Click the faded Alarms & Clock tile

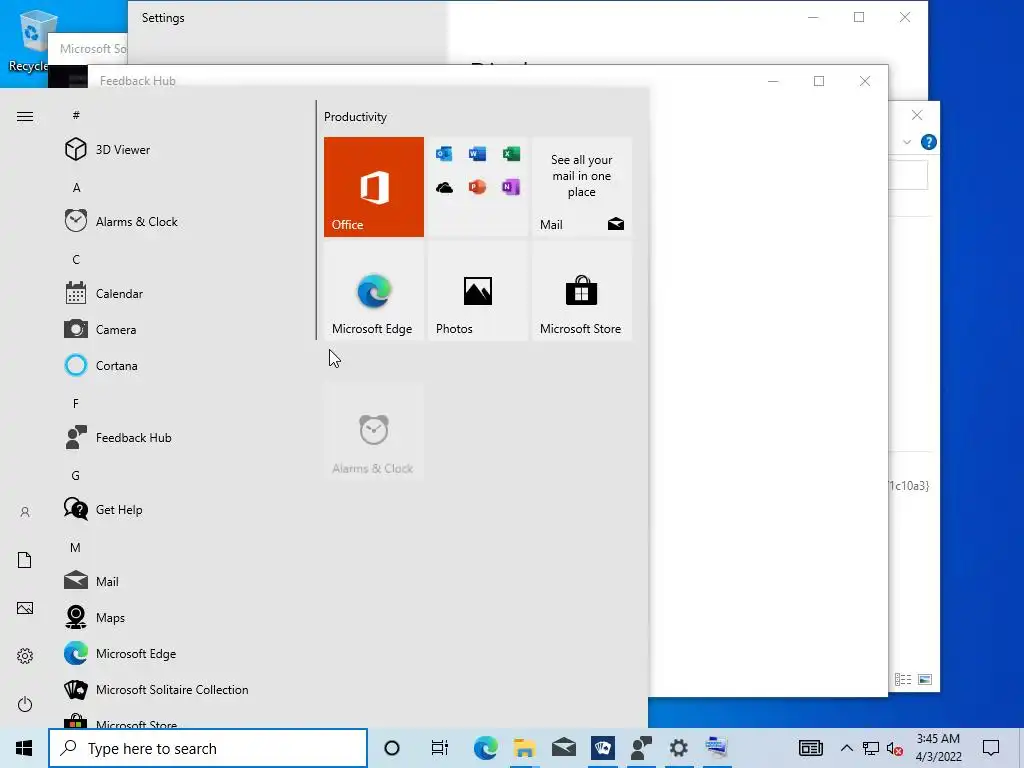click(x=374, y=432)
